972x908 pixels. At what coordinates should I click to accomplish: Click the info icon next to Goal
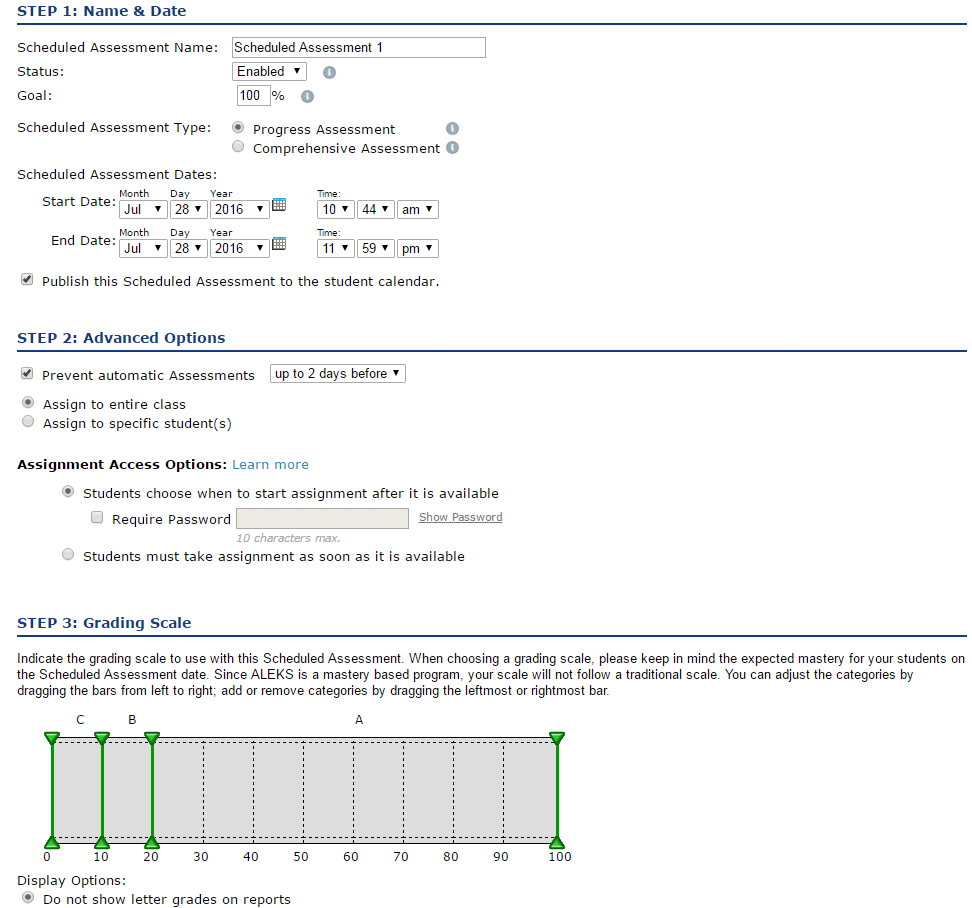tap(307, 97)
